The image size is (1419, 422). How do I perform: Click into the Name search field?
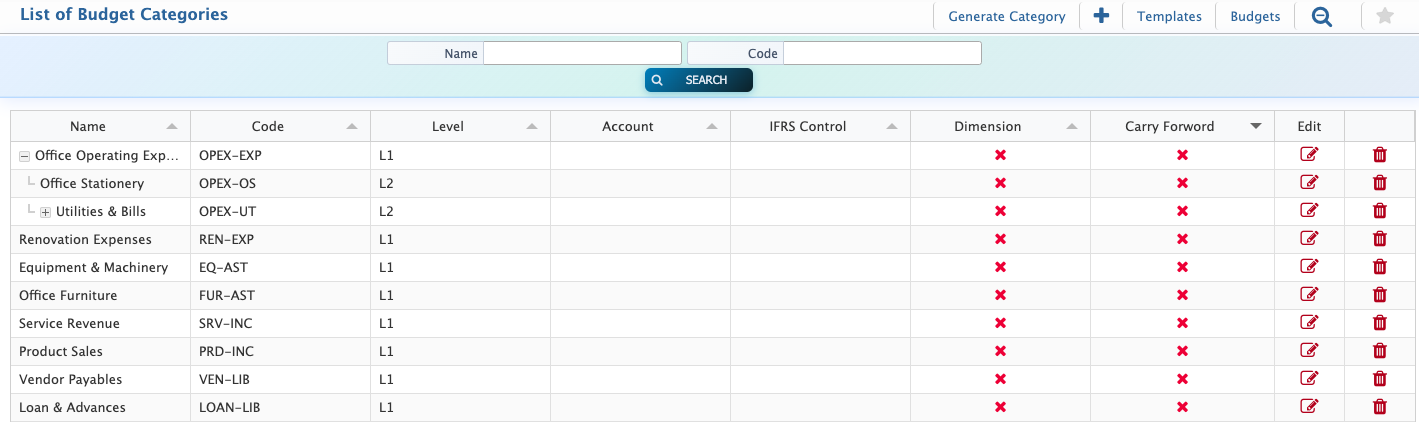tap(582, 53)
